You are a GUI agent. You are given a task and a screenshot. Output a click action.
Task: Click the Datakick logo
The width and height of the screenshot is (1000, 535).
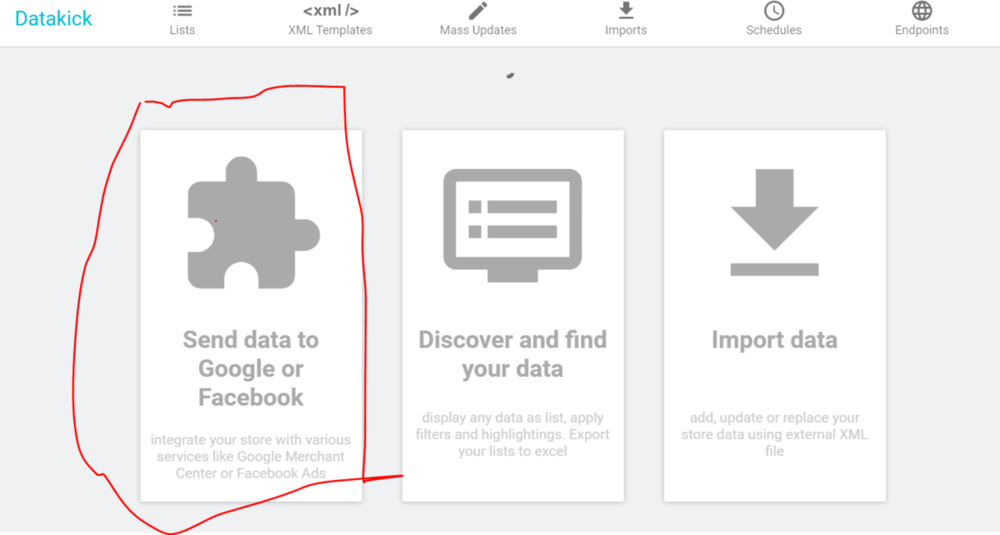[54, 19]
